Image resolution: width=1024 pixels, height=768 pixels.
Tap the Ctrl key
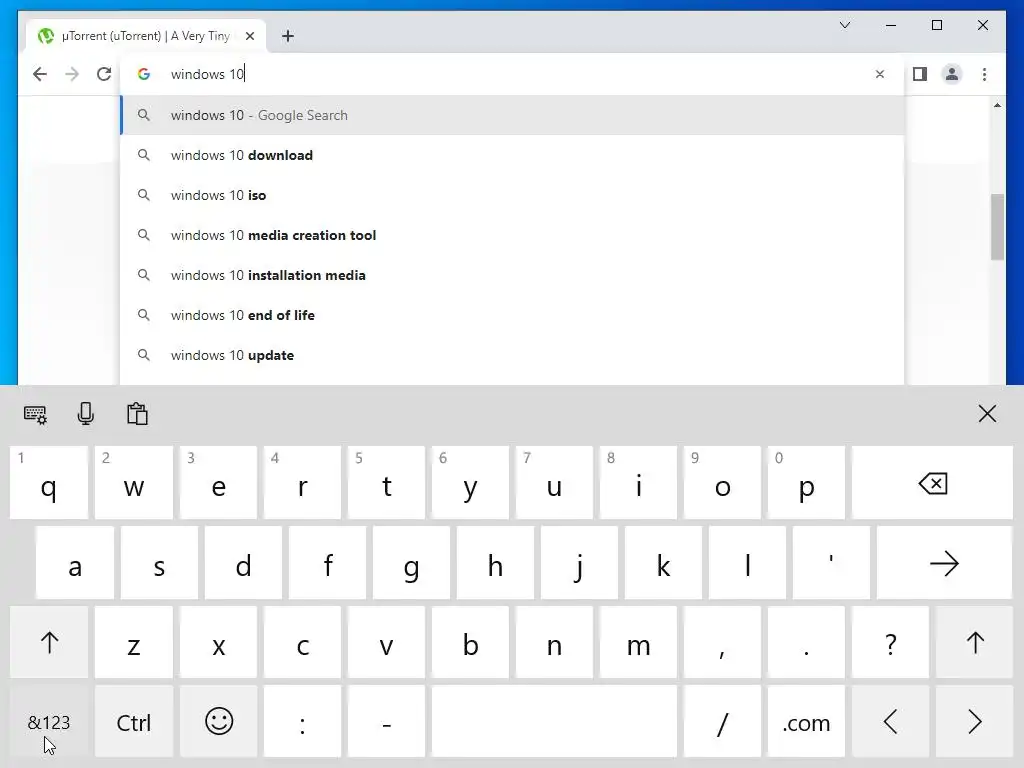(x=134, y=722)
